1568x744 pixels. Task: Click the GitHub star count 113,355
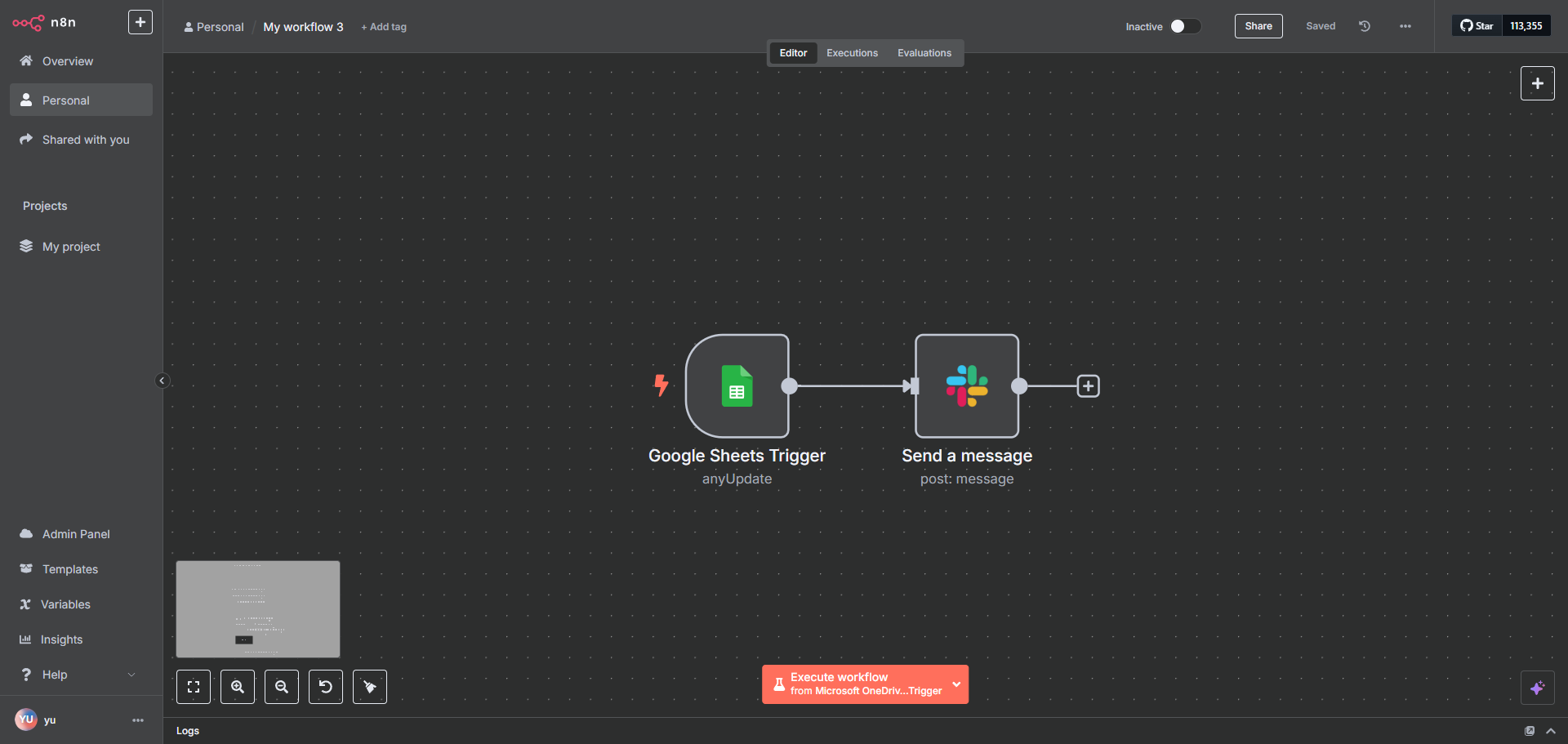tap(1526, 26)
